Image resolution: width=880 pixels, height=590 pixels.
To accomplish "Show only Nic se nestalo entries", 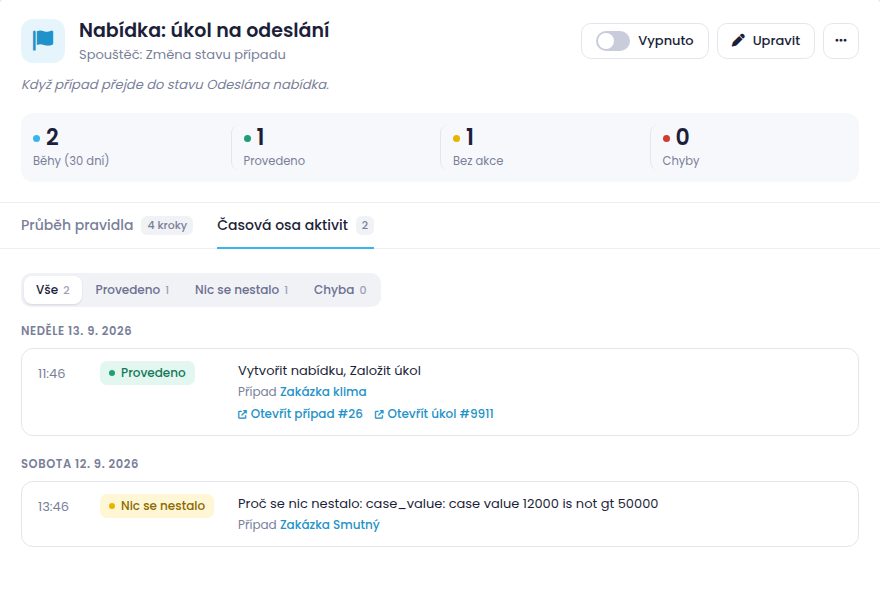I will tap(241, 290).
